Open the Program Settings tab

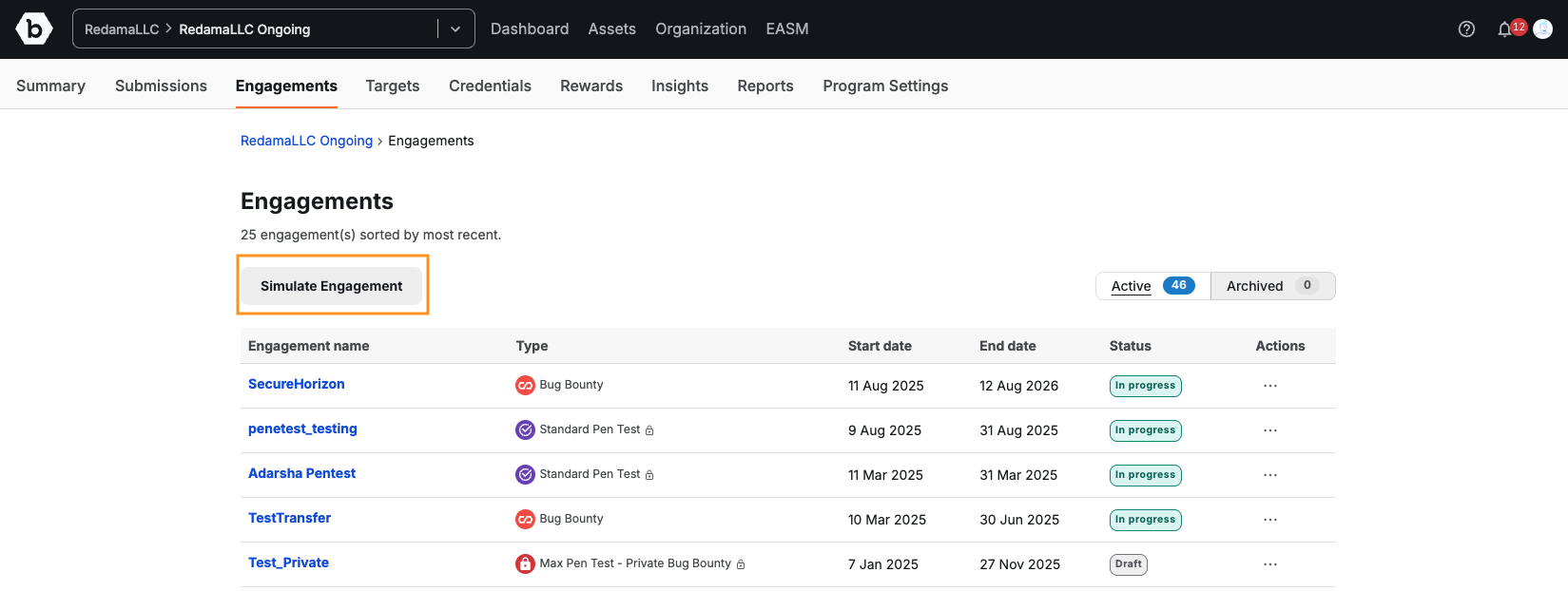[885, 86]
